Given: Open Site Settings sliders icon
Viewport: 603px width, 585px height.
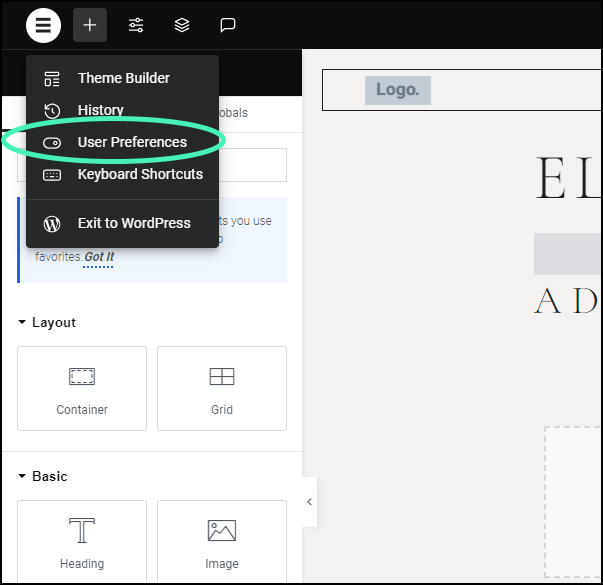Looking at the screenshot, I should [x=136, y=25].
